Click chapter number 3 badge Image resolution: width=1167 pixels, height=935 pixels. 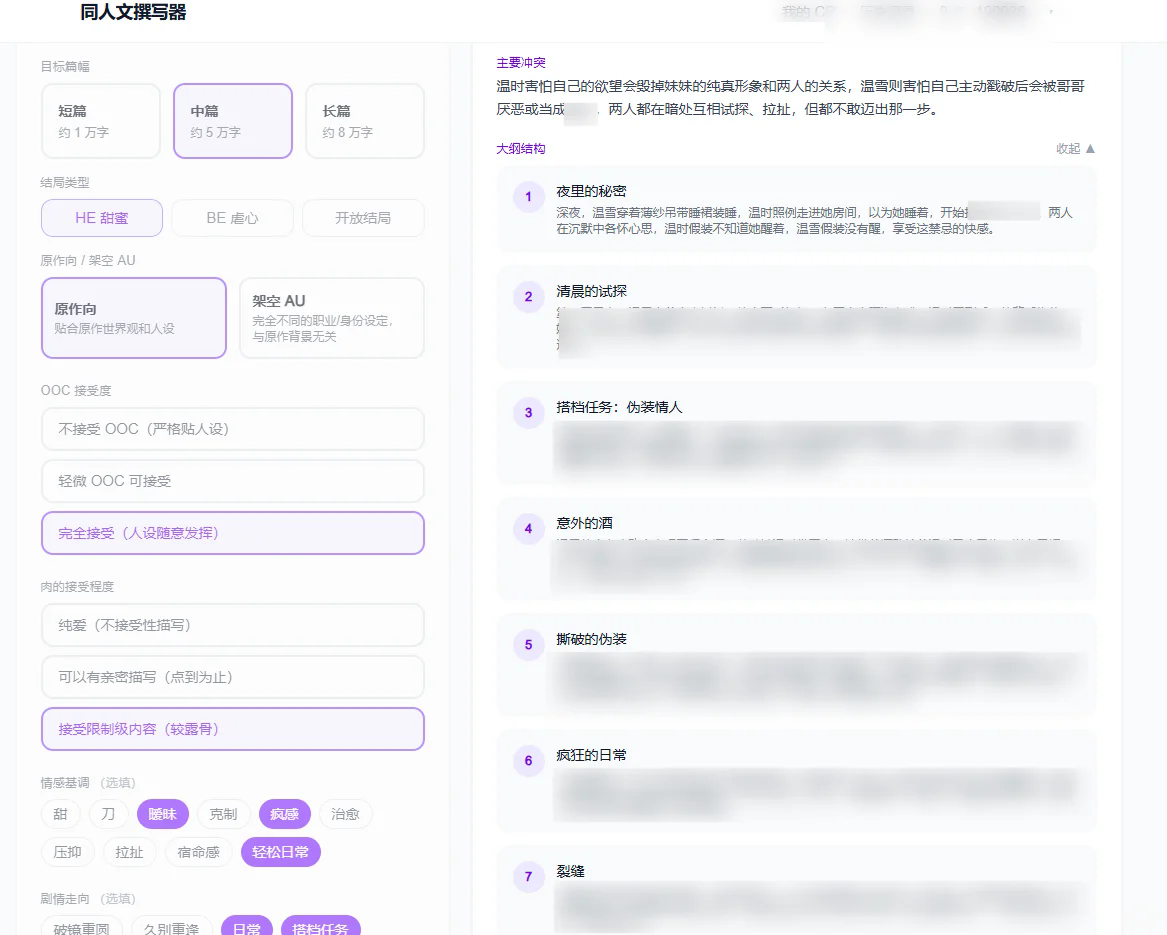[528, 413]
